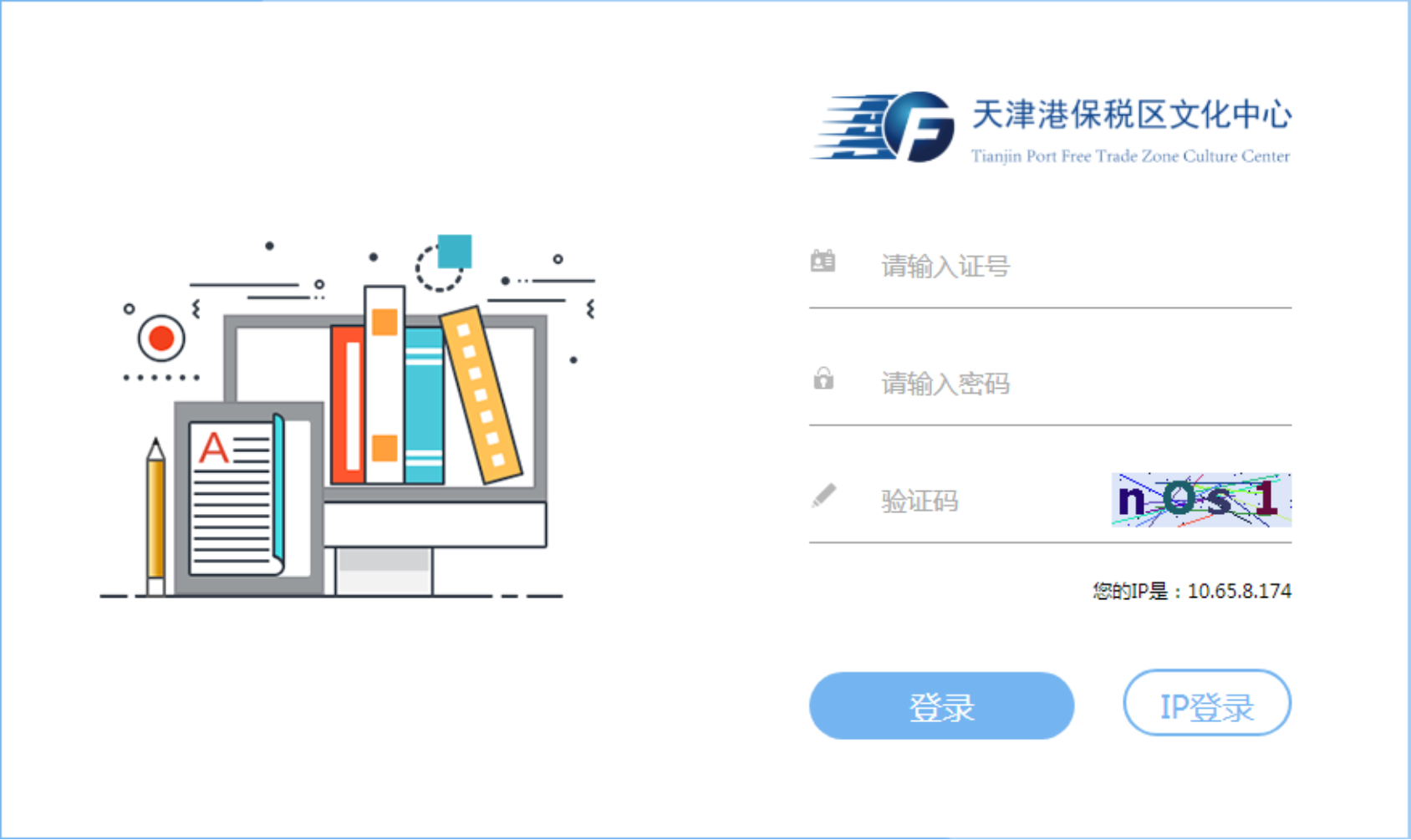Click the pencil icon beside 验证码
The image size is (1411, 840).
(x=823, y=496)
